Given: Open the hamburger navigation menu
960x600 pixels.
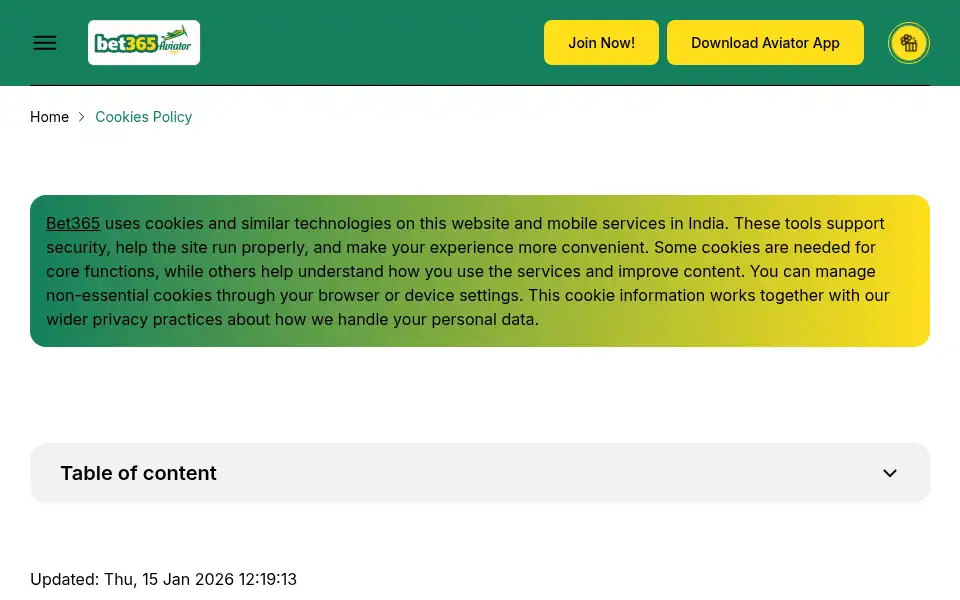Looking at the screenshot, I should (x=45, y=43).
